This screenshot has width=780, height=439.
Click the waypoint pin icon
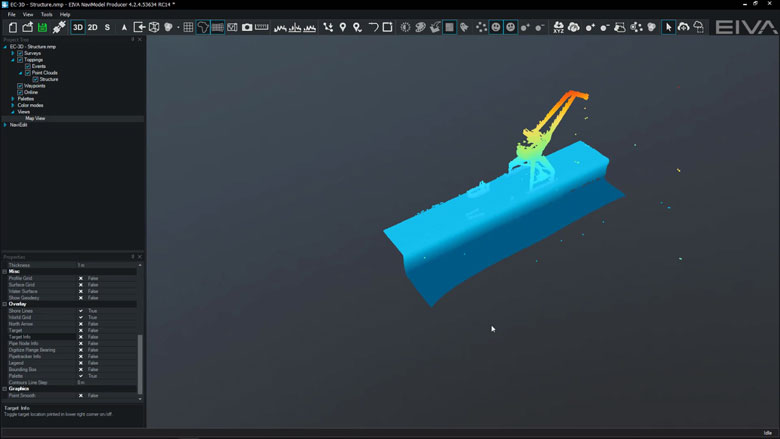pos(343,27)
